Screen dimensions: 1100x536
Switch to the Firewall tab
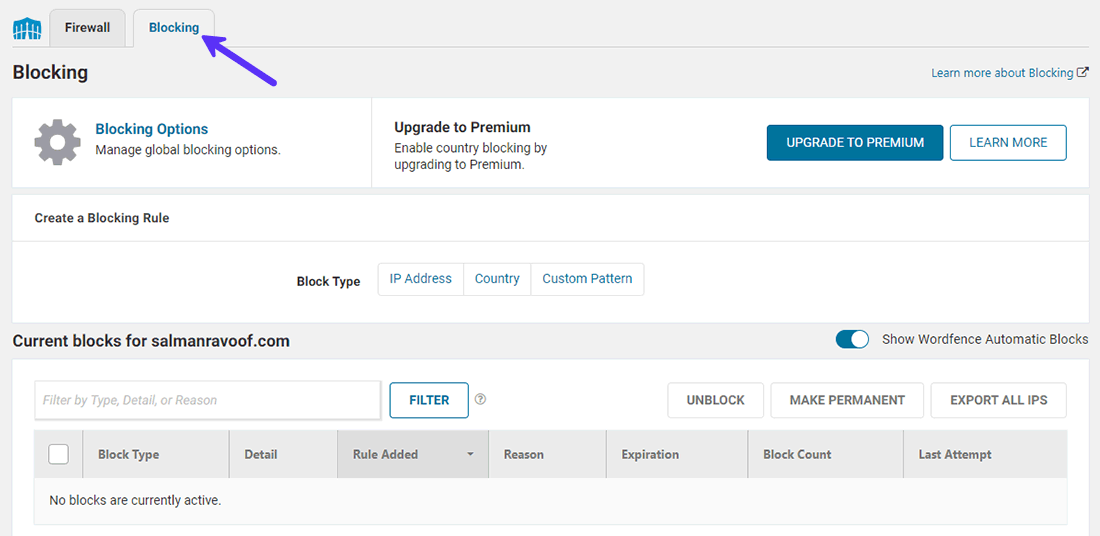click(x=87, y=28)
